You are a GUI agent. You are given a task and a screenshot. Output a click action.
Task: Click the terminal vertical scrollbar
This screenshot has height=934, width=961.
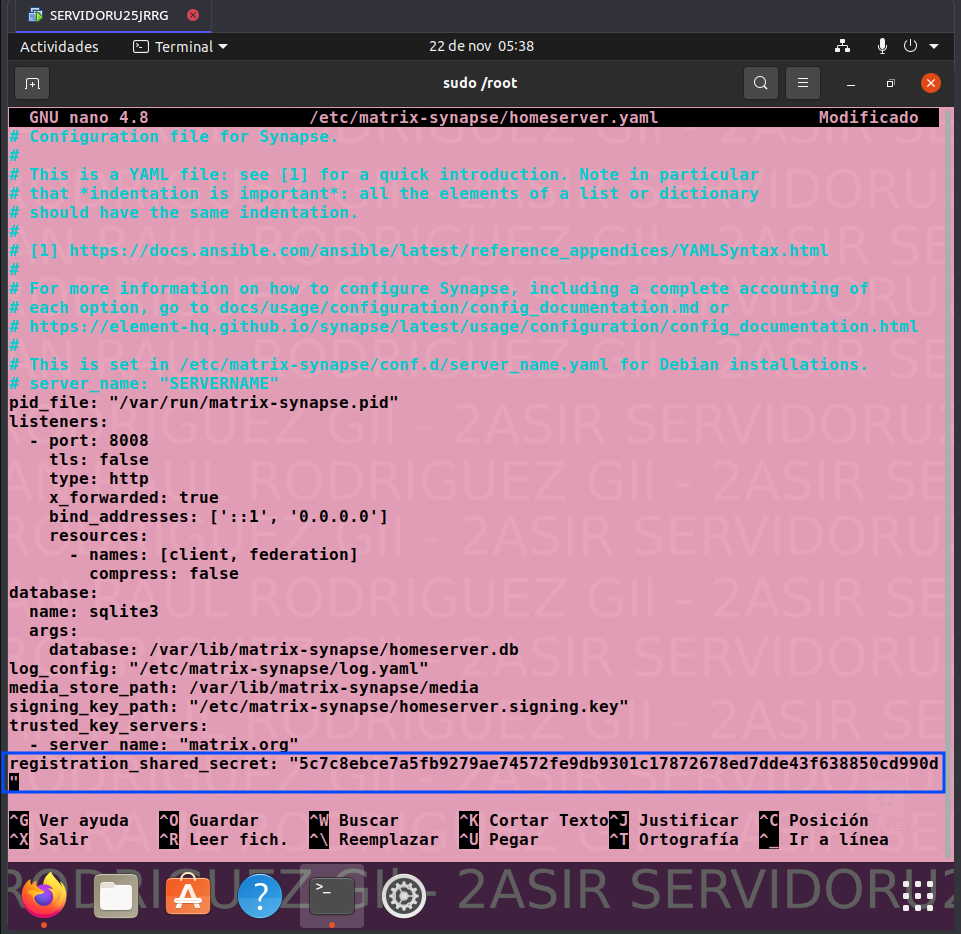[x=949, y=484]
